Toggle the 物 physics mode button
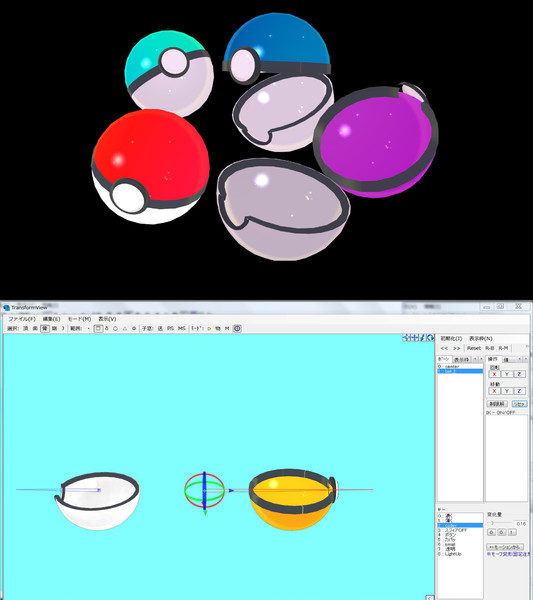Image resolution: width=533 pixels, height=600 pixels. 218,328
